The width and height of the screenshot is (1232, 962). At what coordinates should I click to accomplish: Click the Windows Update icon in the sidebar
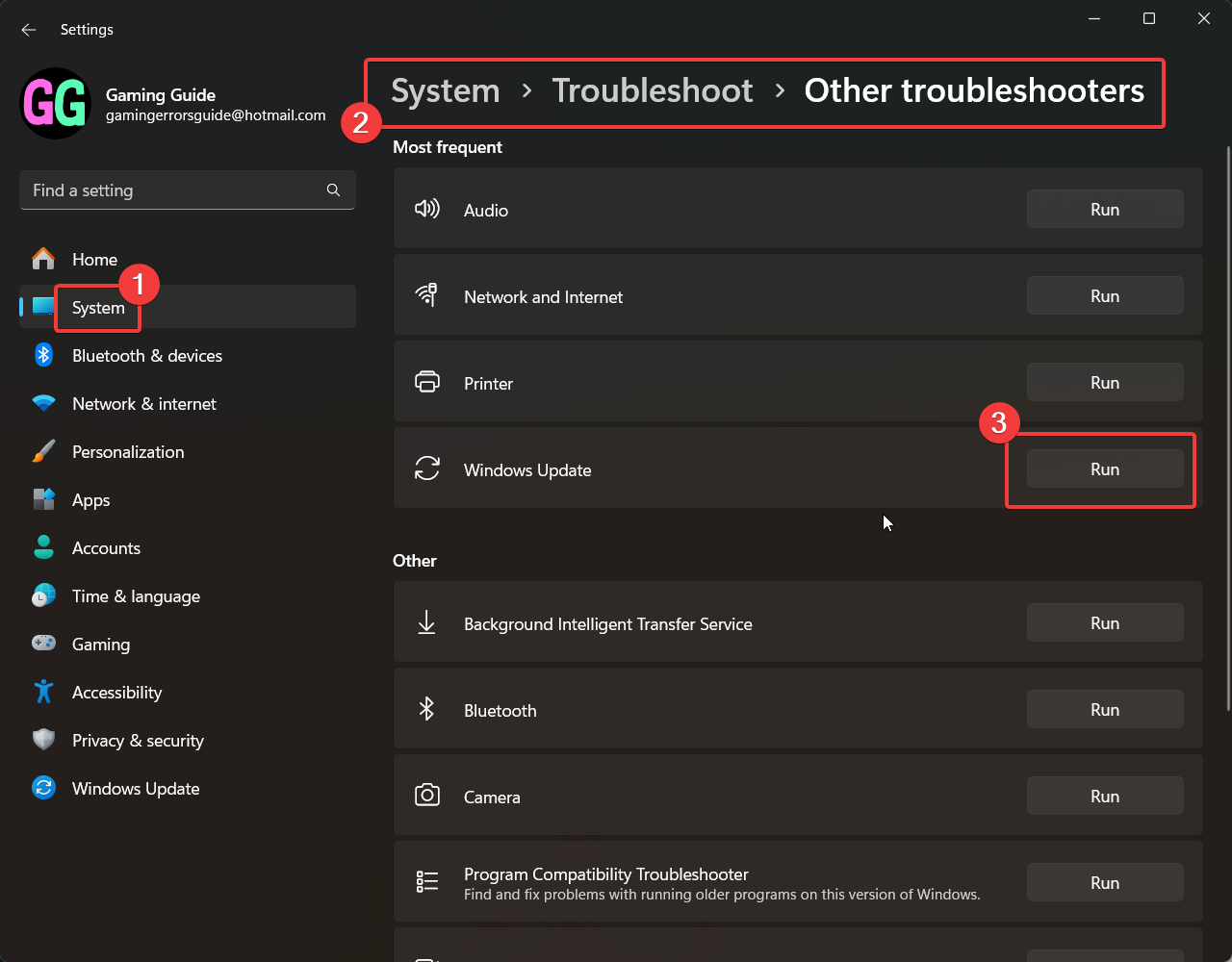(43, 788)
